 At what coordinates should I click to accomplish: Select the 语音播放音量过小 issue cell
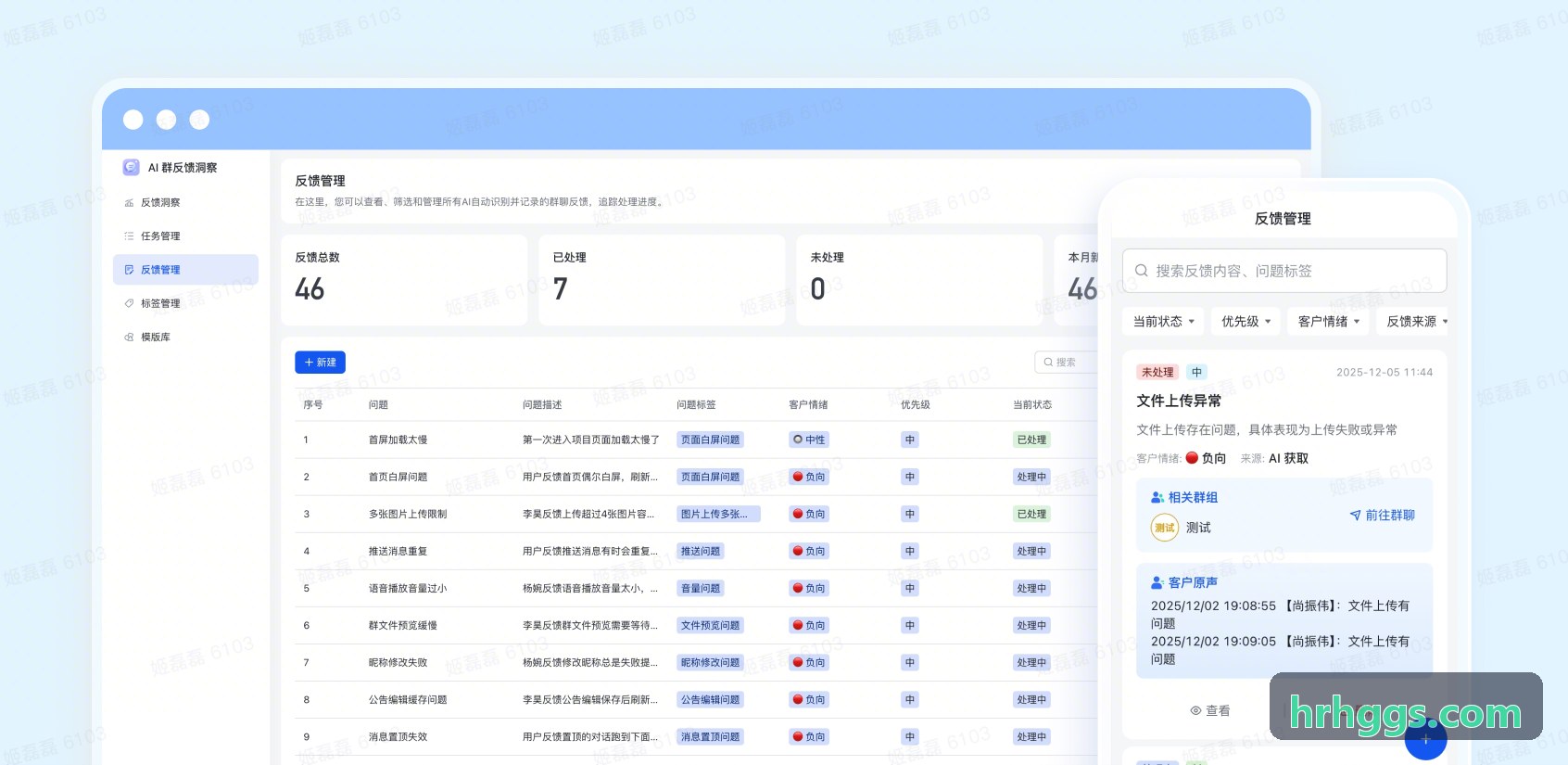pos(408,588)
